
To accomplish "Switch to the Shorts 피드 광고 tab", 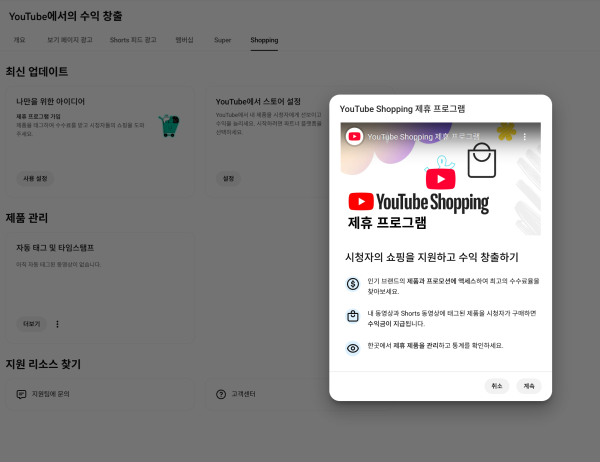I will (x=133, y=41).
